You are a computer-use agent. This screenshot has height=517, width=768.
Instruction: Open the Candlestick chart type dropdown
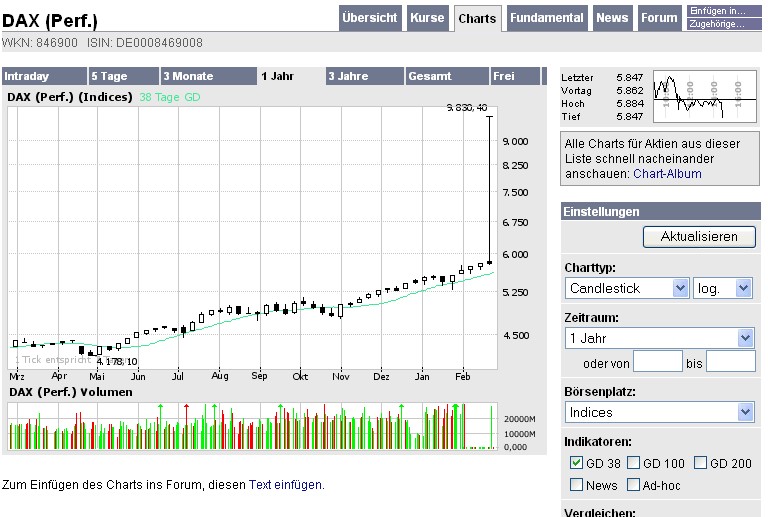point(627,288)
